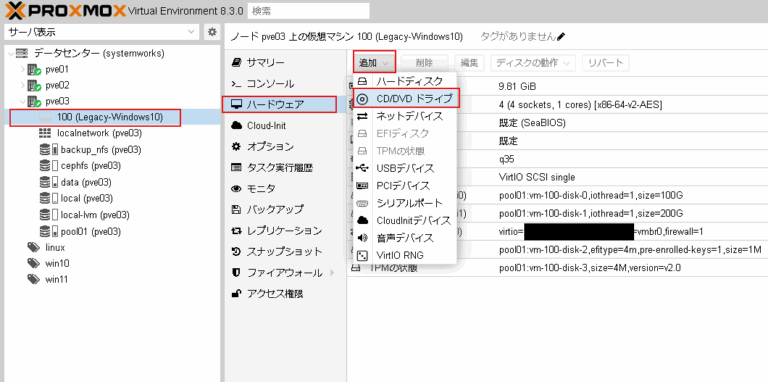Viewport: 768px width, 382px height.
Task: Choose CD/DVD ドライブ from add menu
Action: point(406,99)
